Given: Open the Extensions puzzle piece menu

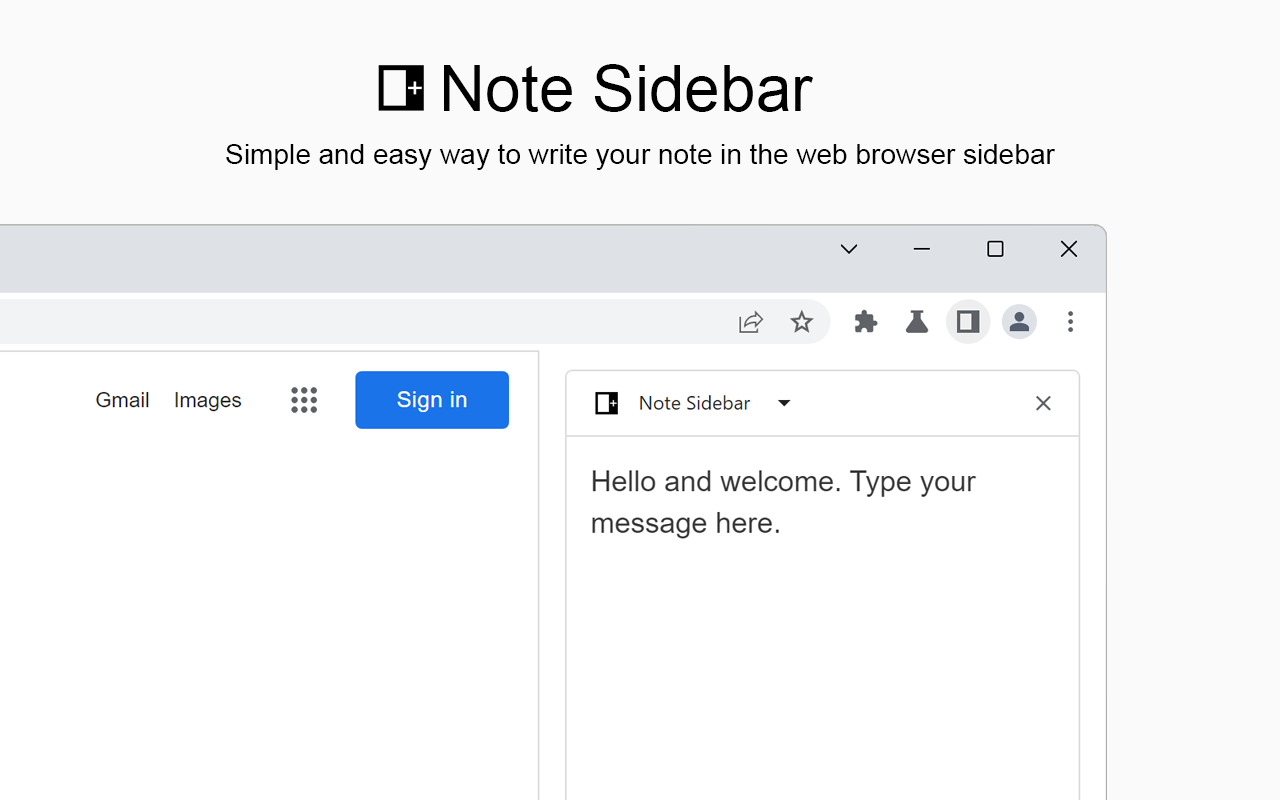Looking at the screenshot, I should point(866,322).
